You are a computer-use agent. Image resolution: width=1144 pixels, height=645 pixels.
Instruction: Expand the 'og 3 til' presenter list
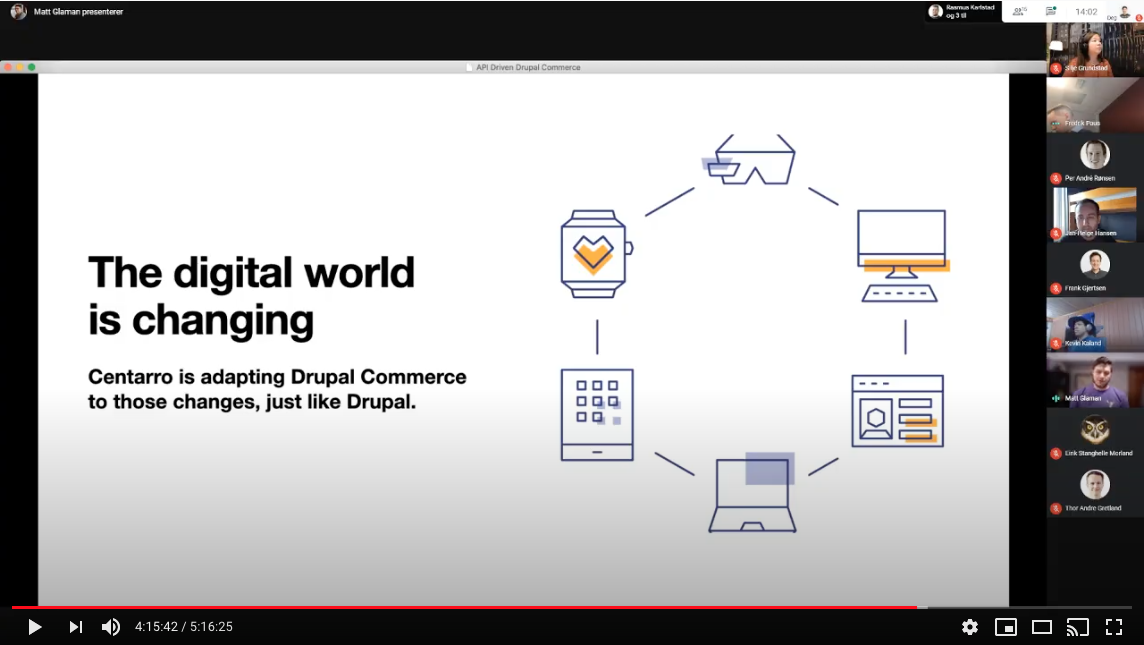[956, 16]
